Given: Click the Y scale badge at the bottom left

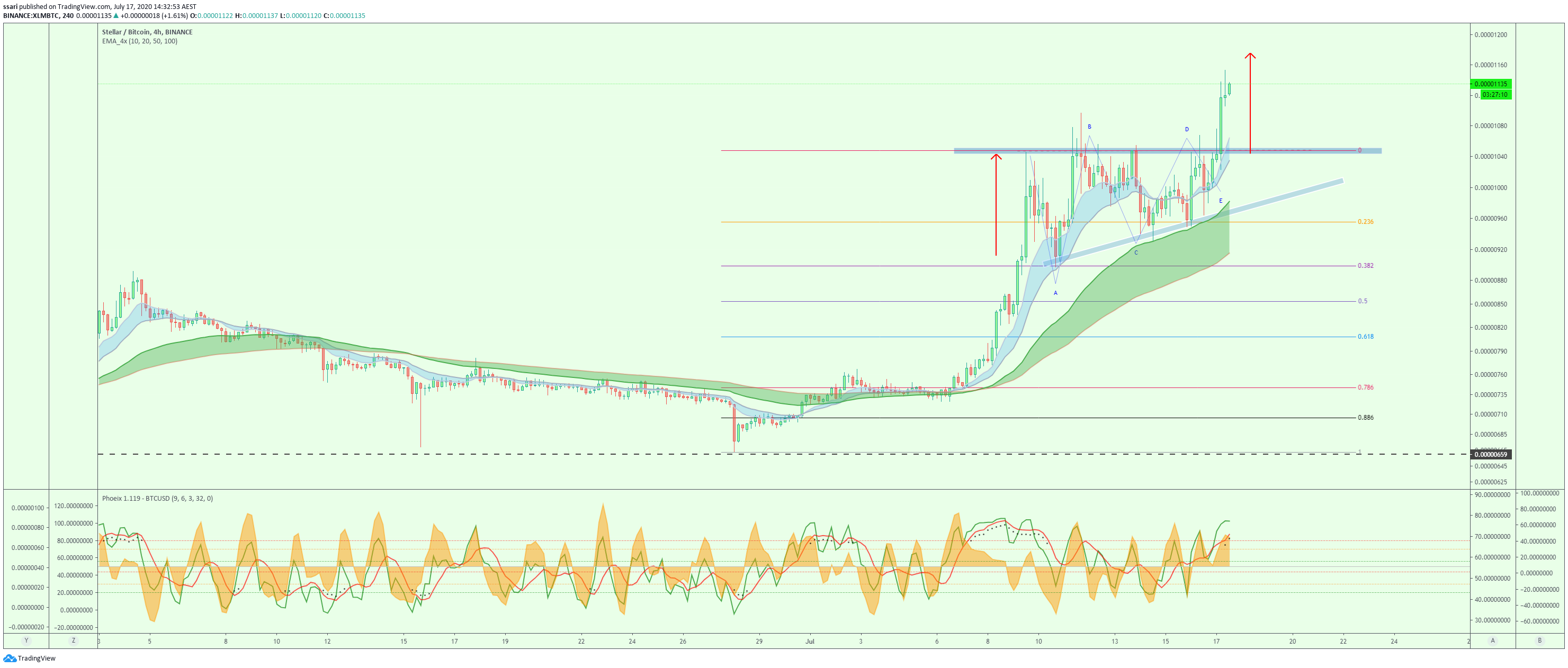Looking at the screenshot, I should point(26,640).
